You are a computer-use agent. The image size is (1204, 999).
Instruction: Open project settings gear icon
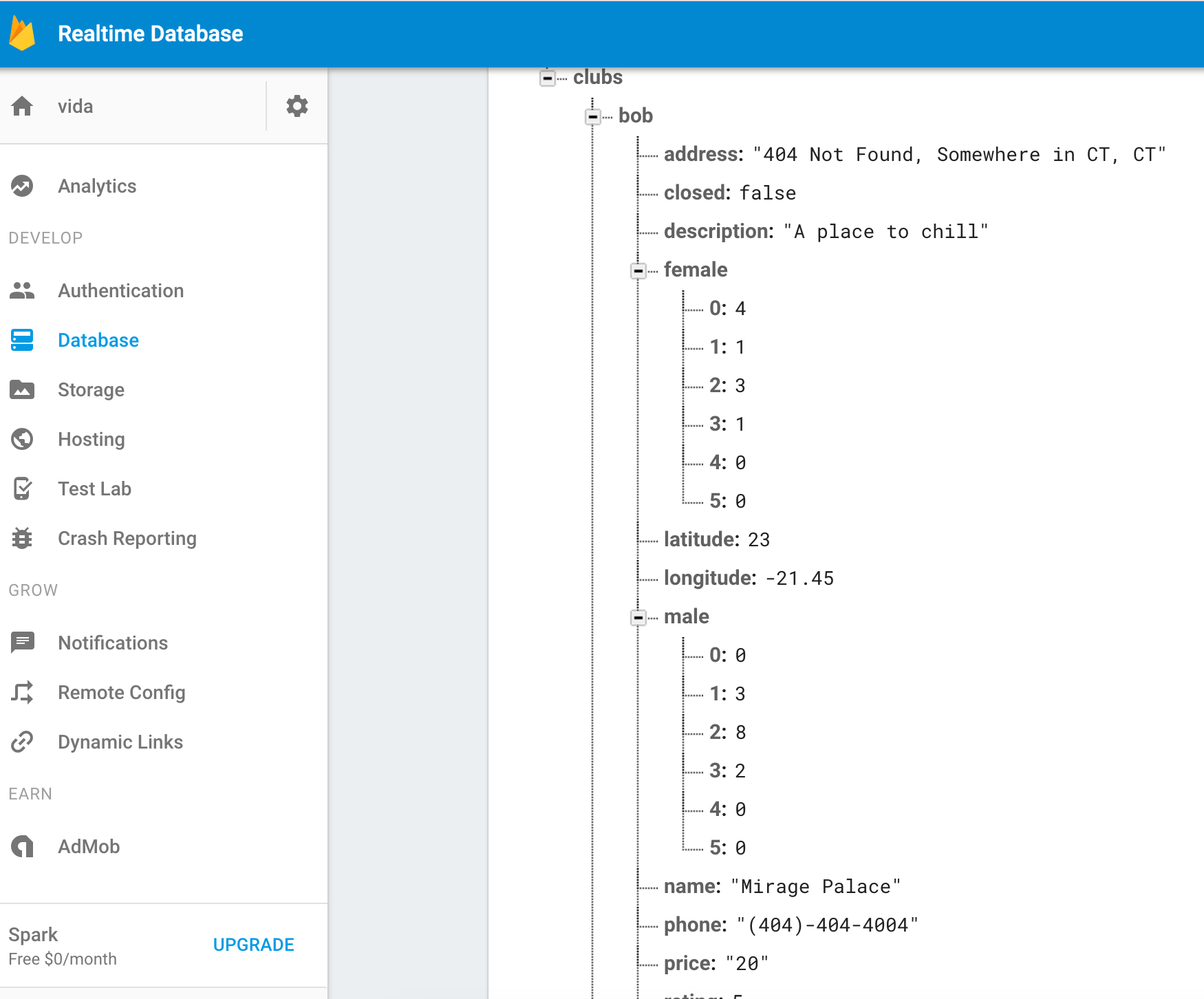[297, 106]
